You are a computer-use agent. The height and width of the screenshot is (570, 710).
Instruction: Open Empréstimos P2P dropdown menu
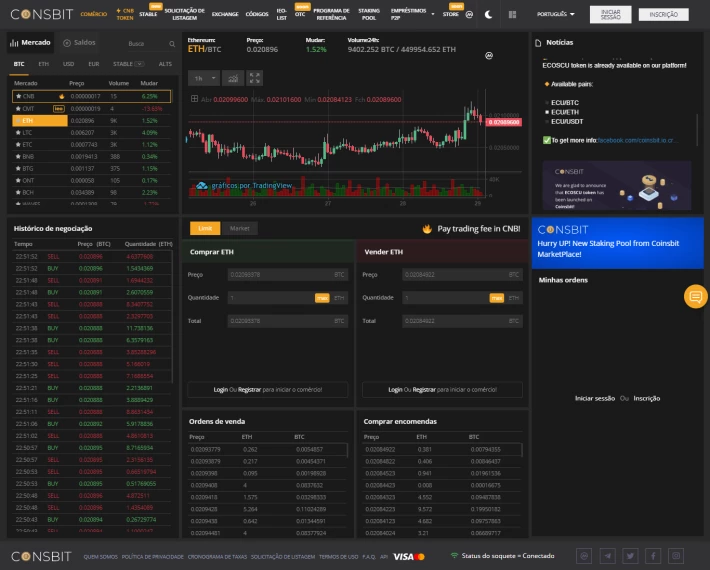[x=412, y=14]
